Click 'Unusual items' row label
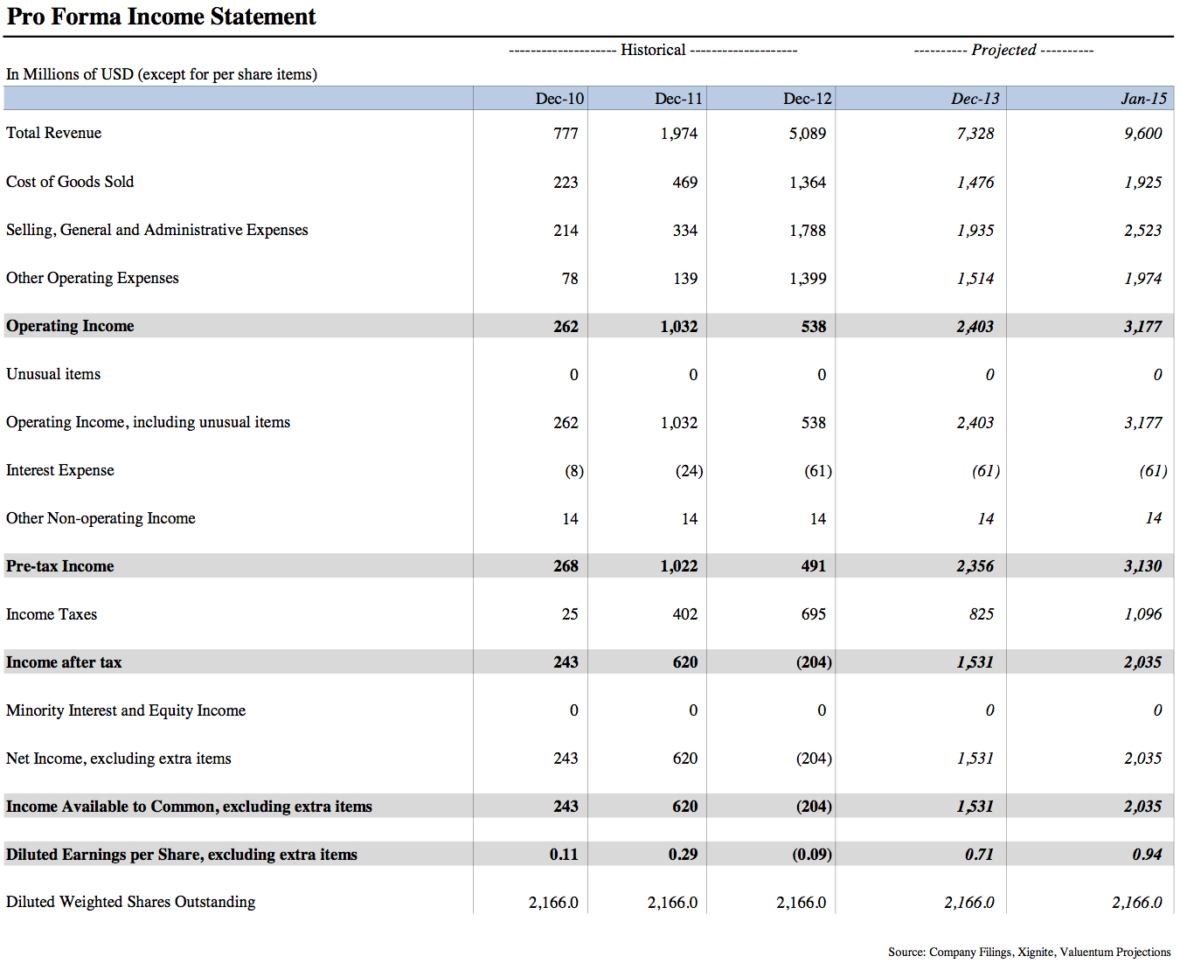 [x=53, y=374]
